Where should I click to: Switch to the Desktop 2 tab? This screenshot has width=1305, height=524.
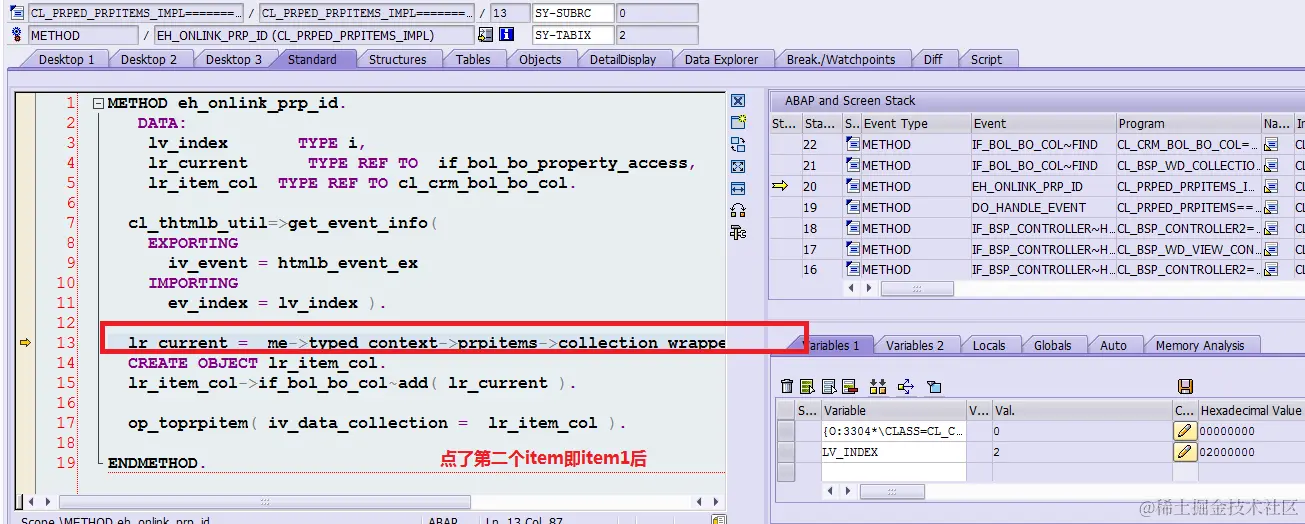[x=149, y=59]
